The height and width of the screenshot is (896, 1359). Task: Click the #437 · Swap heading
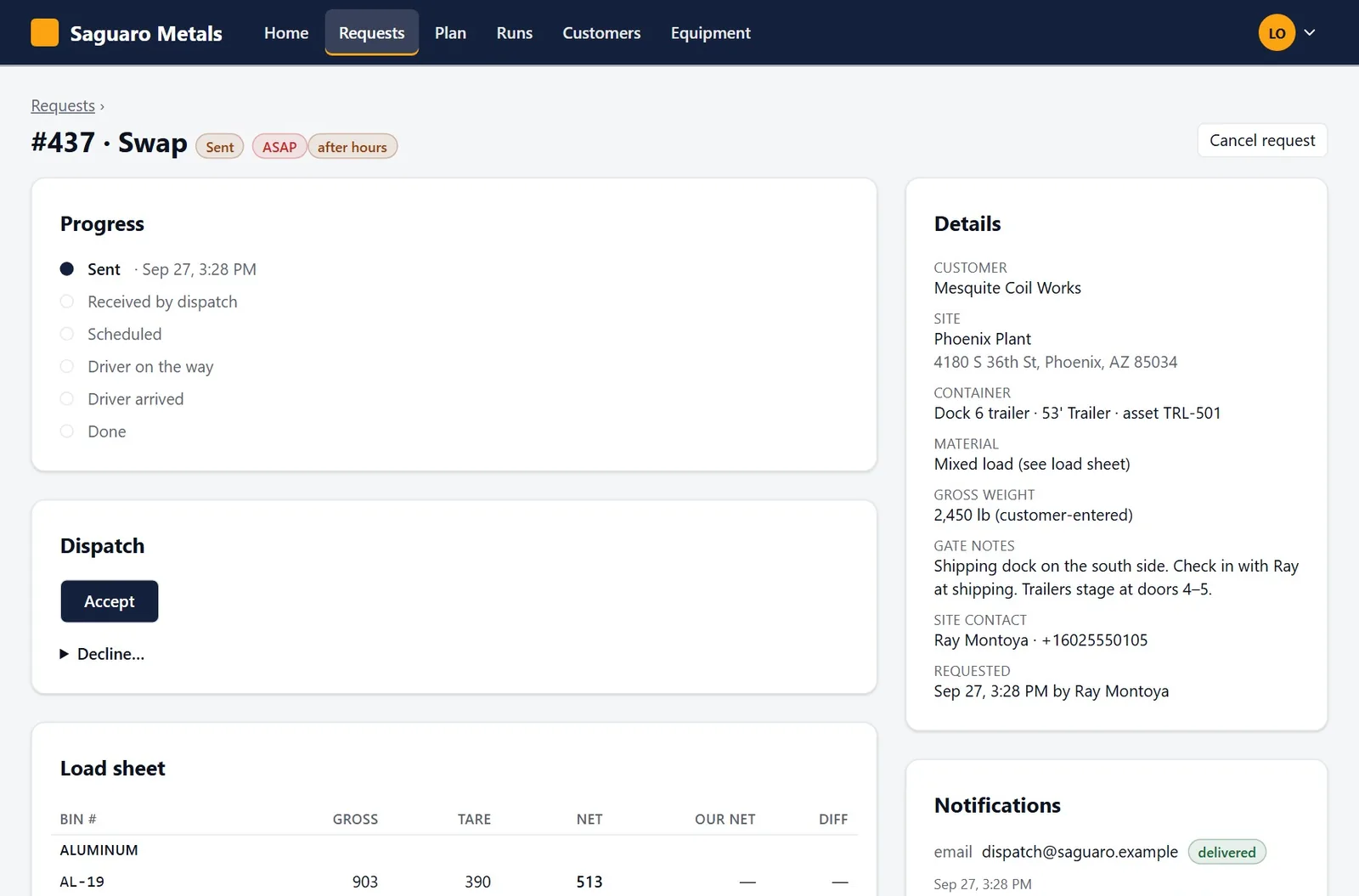pyautogui.click(x=110, y=143)
